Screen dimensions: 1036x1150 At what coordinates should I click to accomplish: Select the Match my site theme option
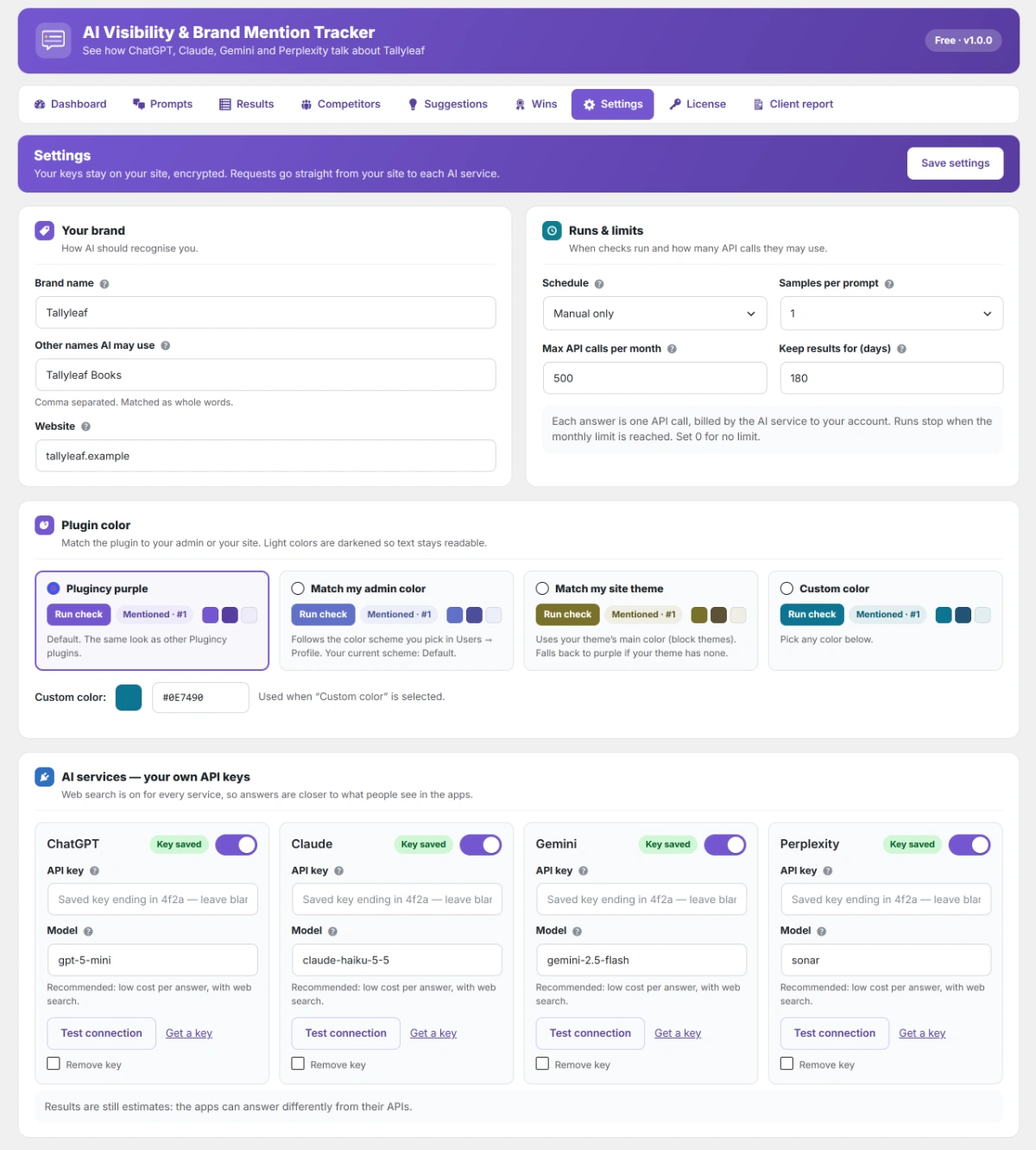542,589
